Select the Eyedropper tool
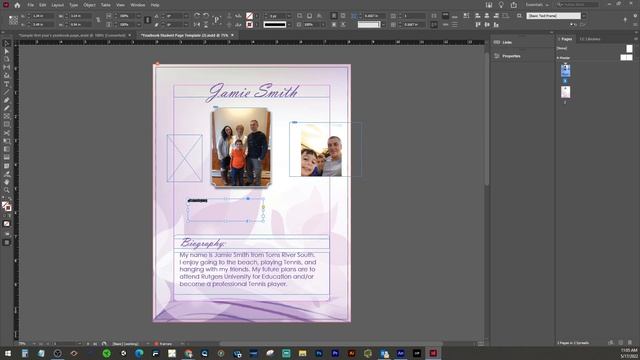640x360 pixels. (7, 174)
